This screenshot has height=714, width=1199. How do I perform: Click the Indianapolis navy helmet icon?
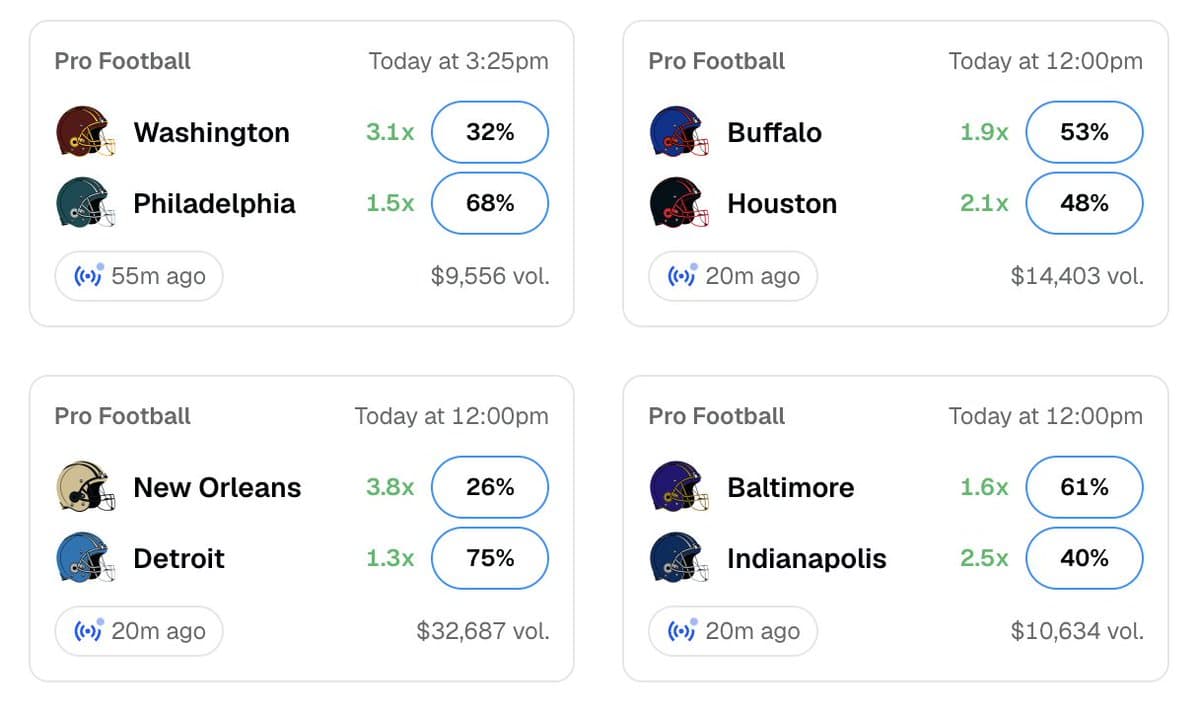(680, 558)
